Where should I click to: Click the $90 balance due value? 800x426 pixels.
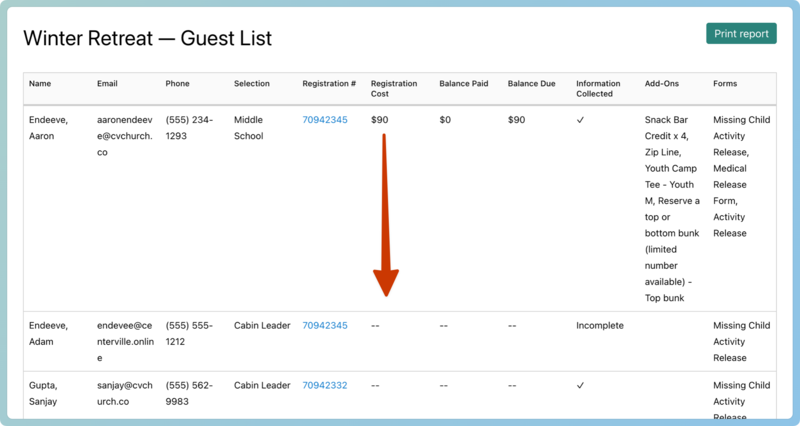pyautogui.click(x=516, y=120)
